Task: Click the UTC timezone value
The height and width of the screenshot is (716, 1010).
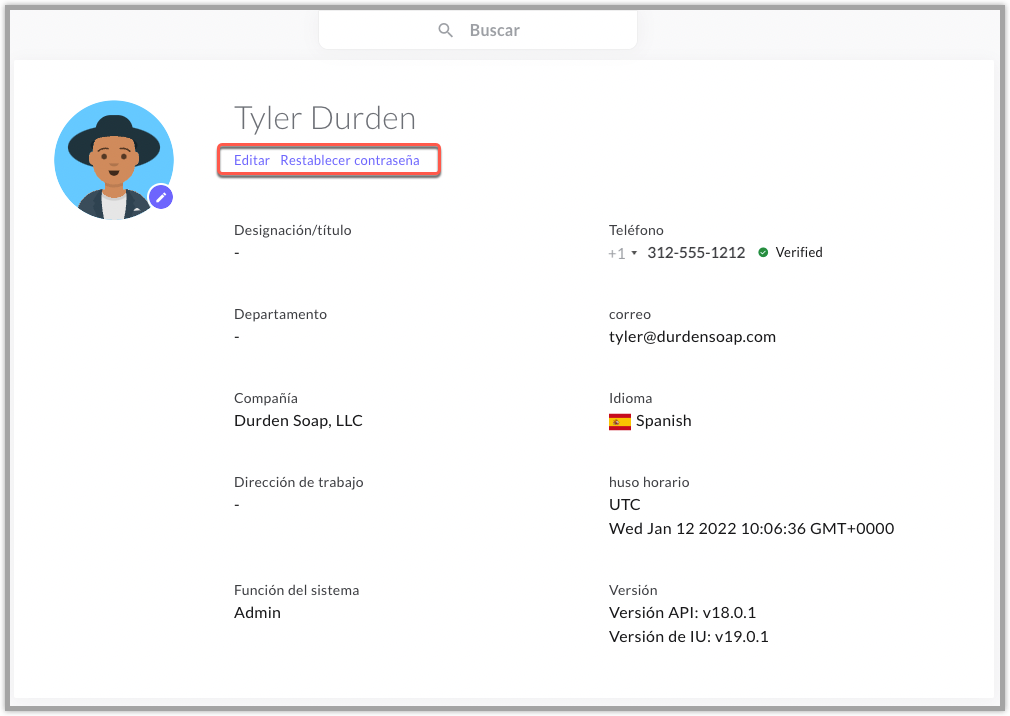Action: click(x=624, y=504)
